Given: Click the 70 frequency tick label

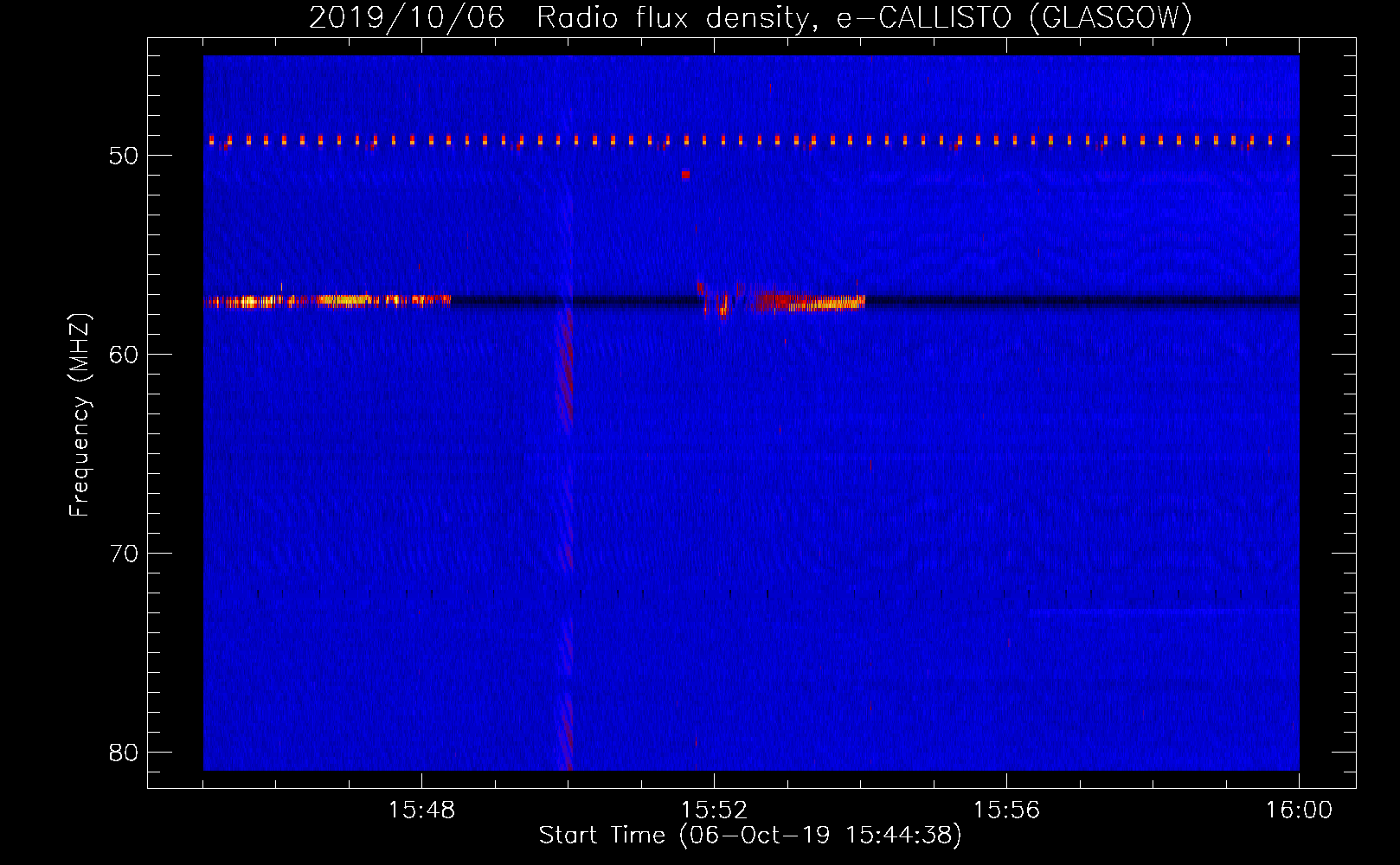Looking at the screenshot, I should coord(125,554).
